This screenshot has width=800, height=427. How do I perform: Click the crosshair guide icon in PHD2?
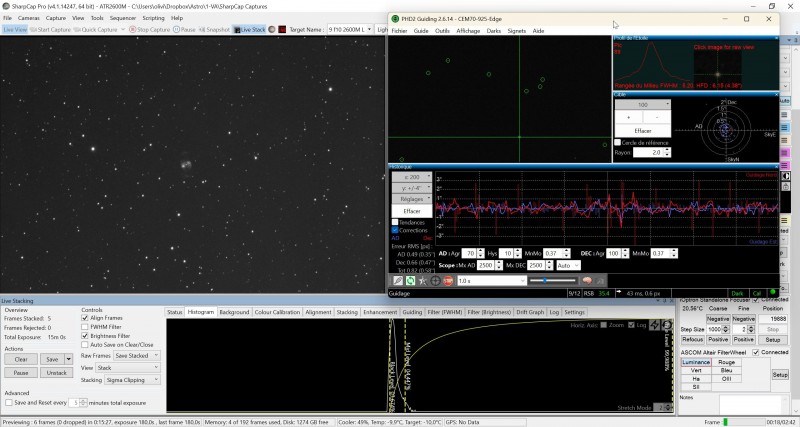435,281
